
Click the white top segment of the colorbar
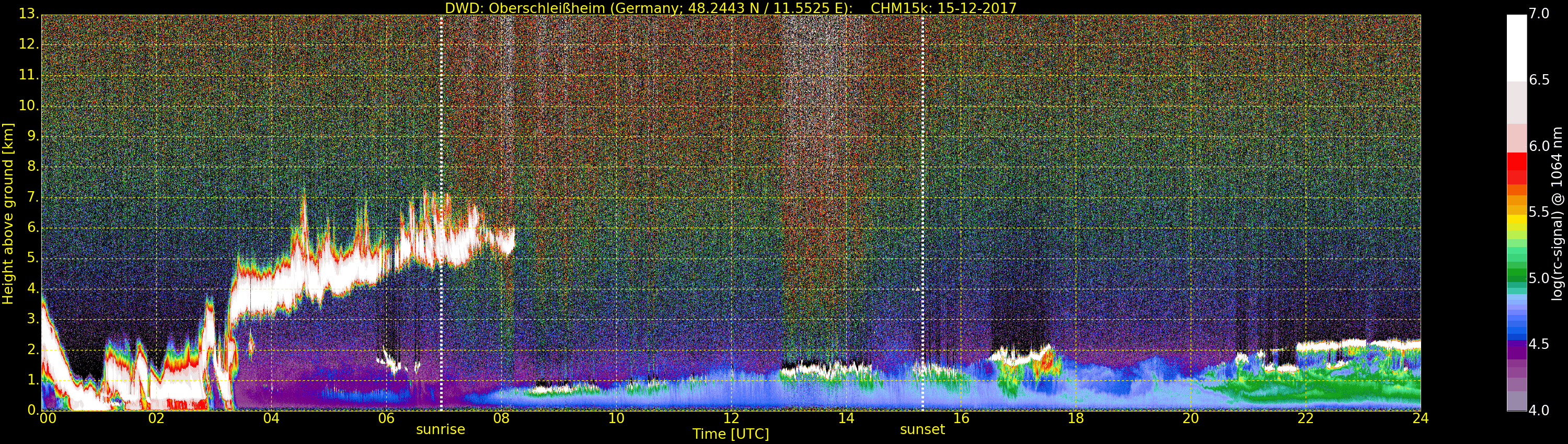pos(1516,48)
